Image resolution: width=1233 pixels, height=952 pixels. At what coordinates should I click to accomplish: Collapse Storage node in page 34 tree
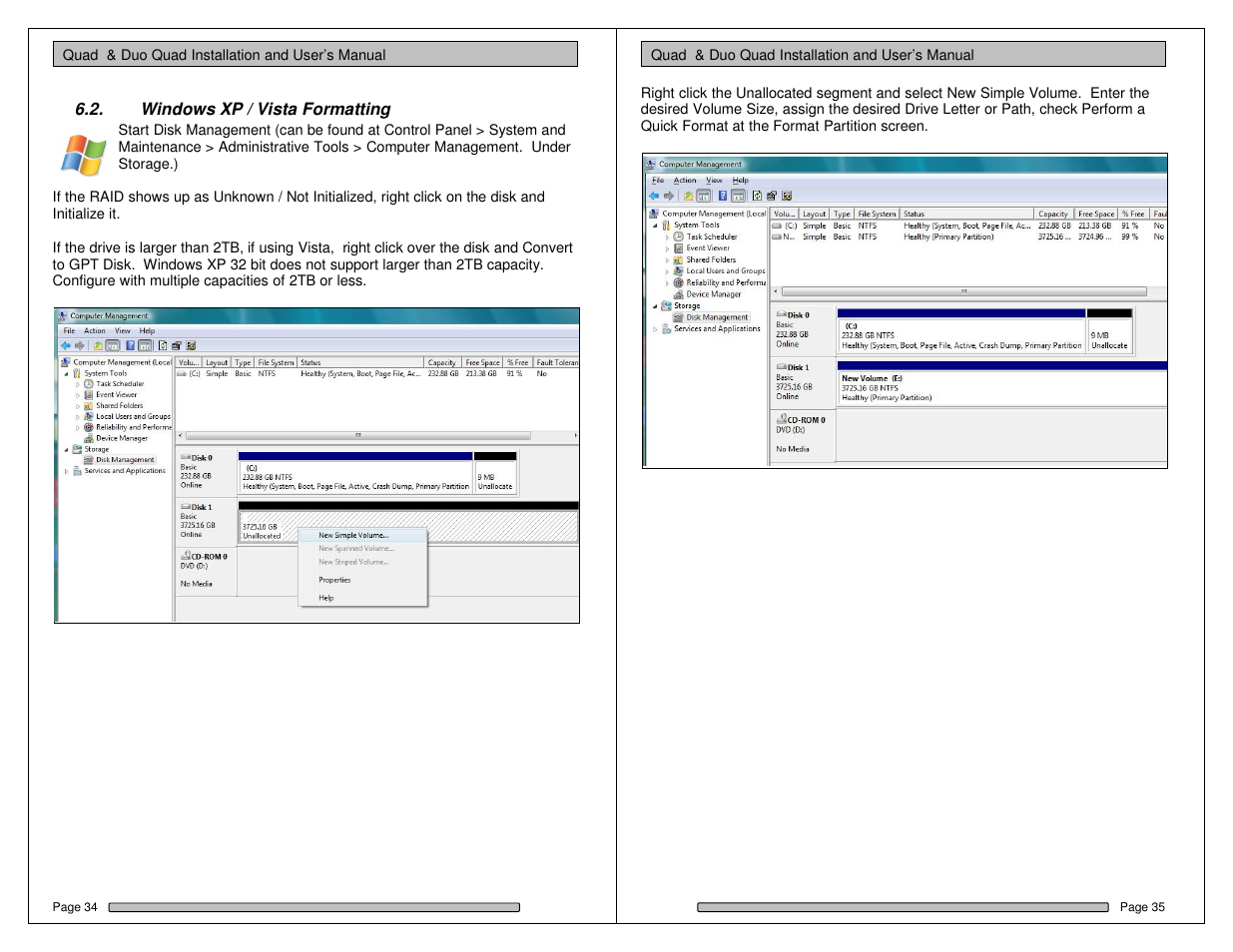click(66, 449)
